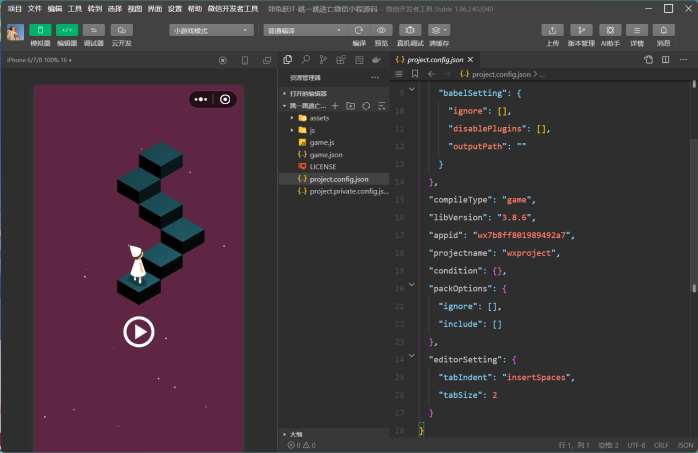Expand the js folder in the file tree
Screen dimensions: 698x453
pos(312,130)
